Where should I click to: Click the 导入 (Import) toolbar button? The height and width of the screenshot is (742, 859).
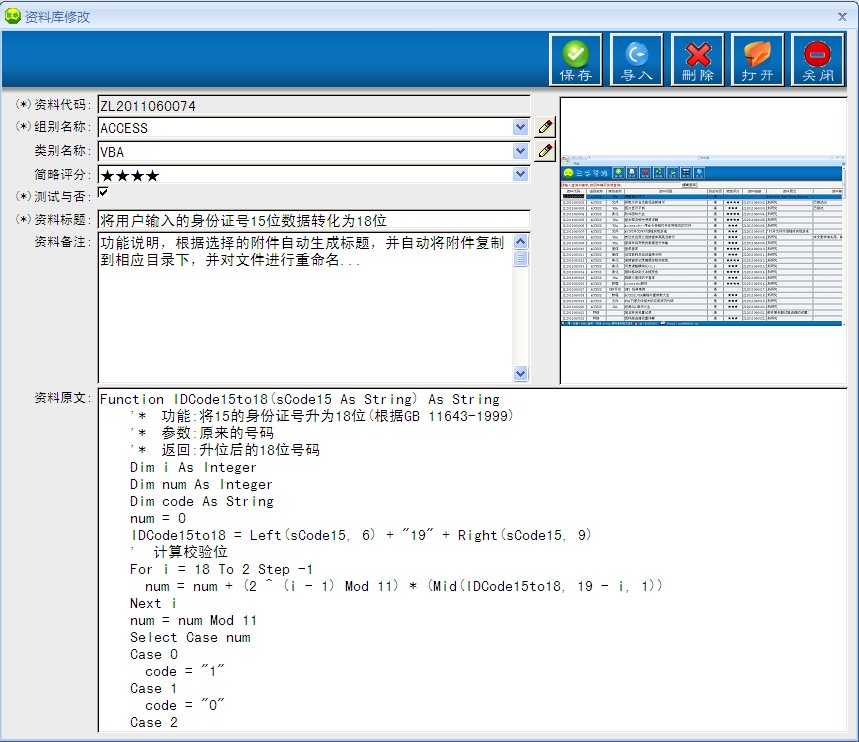coord(637,60)
